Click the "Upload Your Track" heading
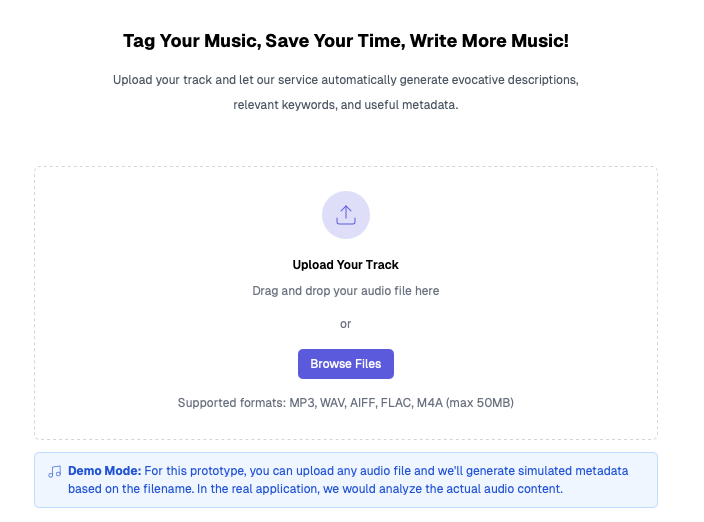The image size is (704, 522). (346, 265)
